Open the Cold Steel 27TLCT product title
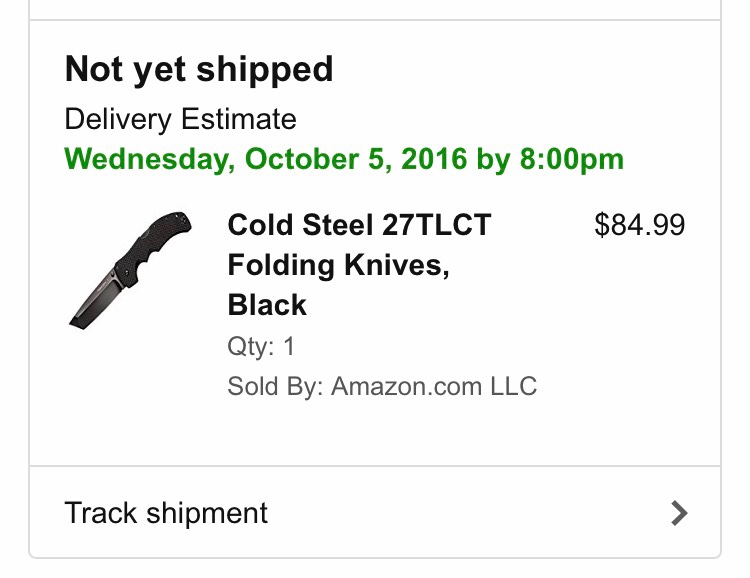The image size is (750, 578). 359,225
